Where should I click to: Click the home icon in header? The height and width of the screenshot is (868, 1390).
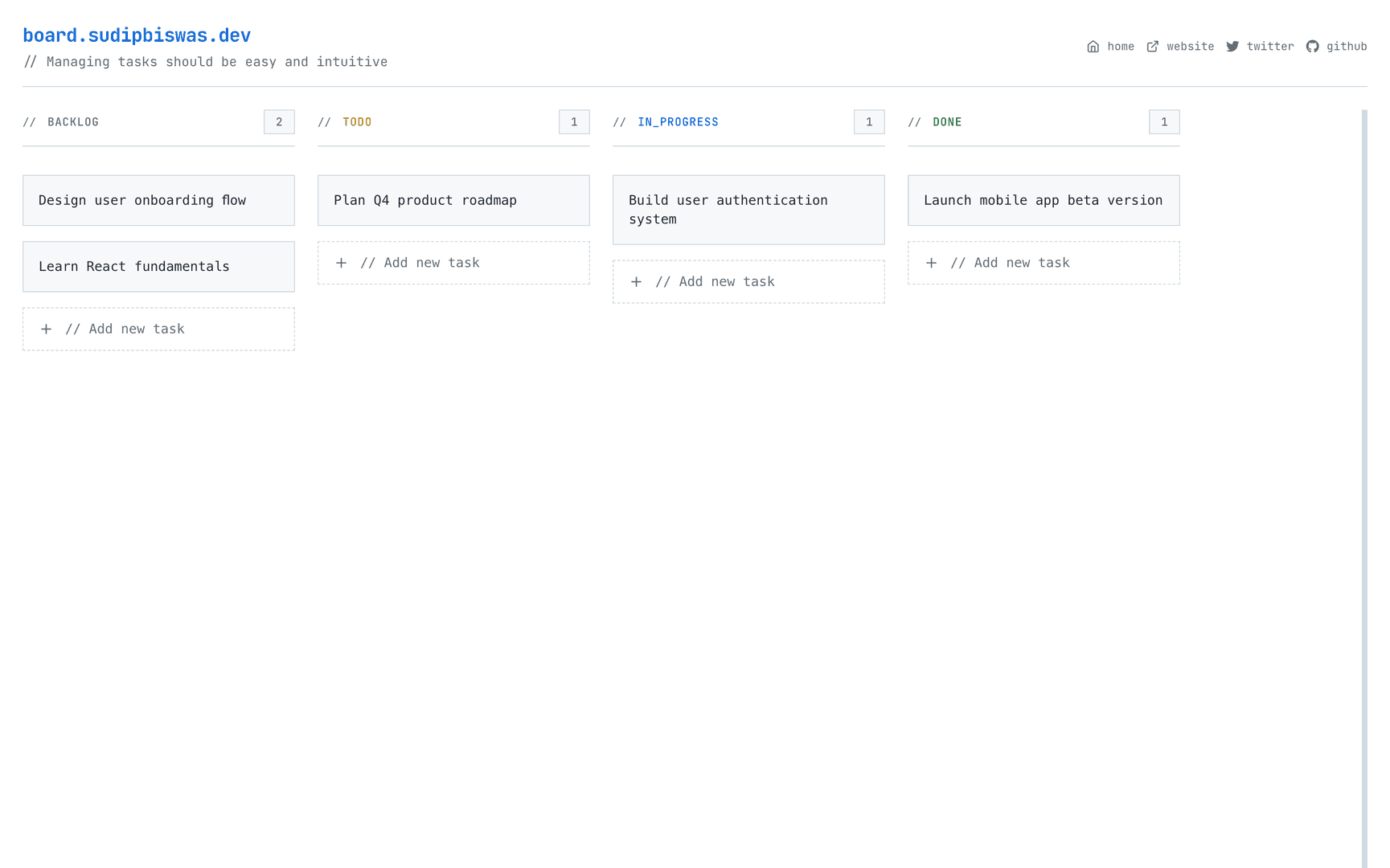click(x=1093, y=47)
